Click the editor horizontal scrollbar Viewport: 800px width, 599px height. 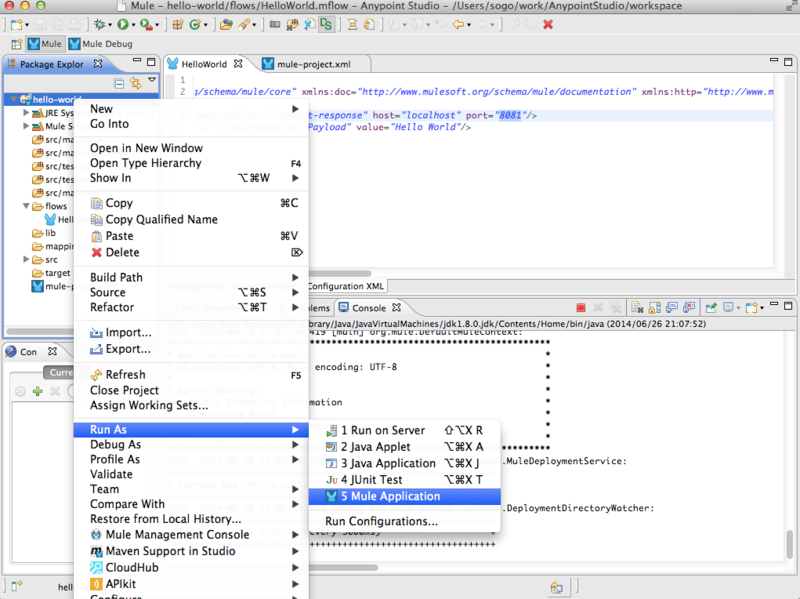[x=339, y=273]
